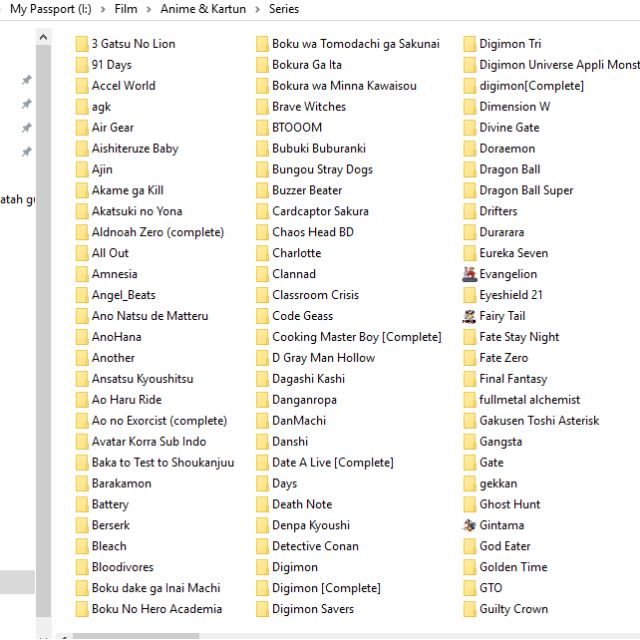Viewport: 640px width, 640px height.
Task: Select the Fate Zero folder icon
Action: (469, 358)
